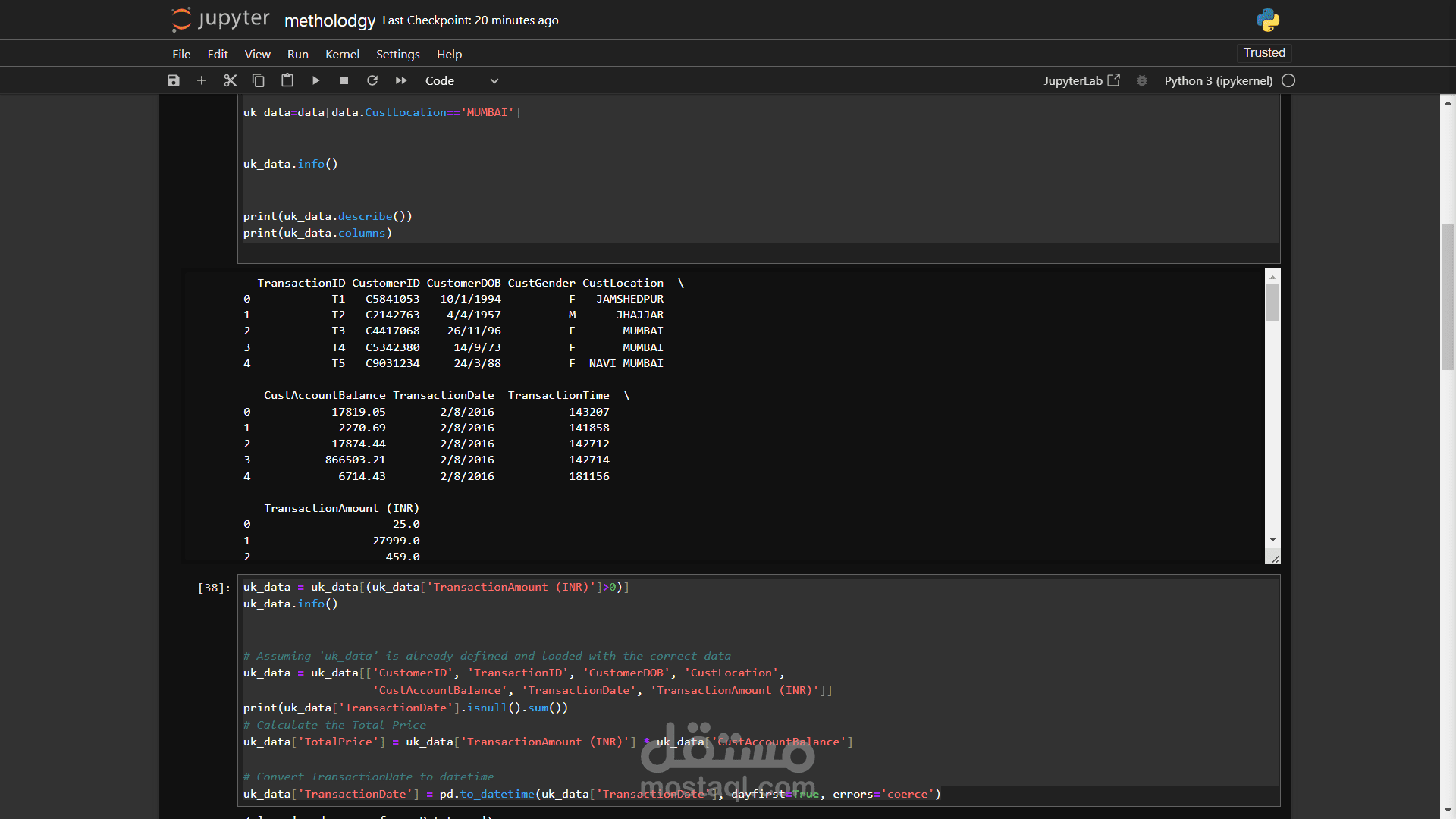This screenshot has width=1456, height=819.
Task: Click the Python 3 (ipykernel) kernel name
Action: pos(1219,80)
